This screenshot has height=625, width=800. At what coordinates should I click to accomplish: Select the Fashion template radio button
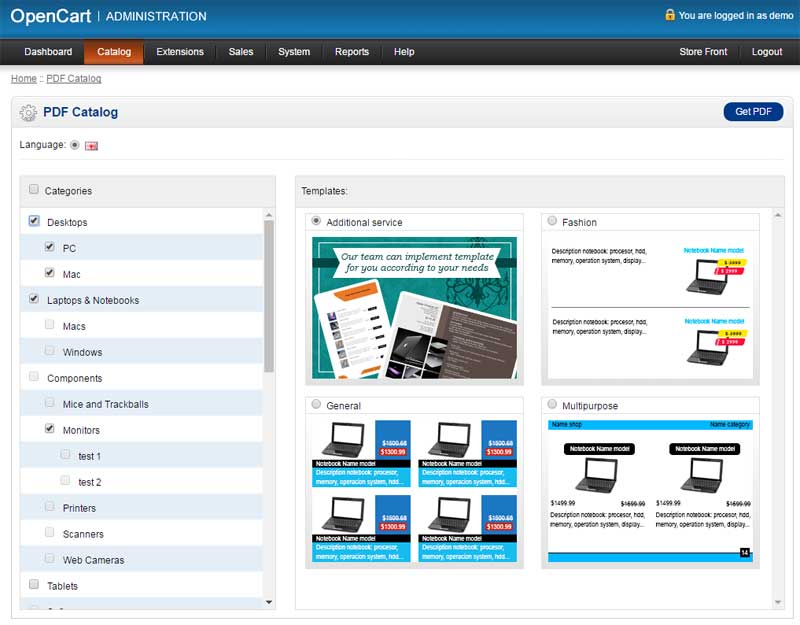(552, 221)
